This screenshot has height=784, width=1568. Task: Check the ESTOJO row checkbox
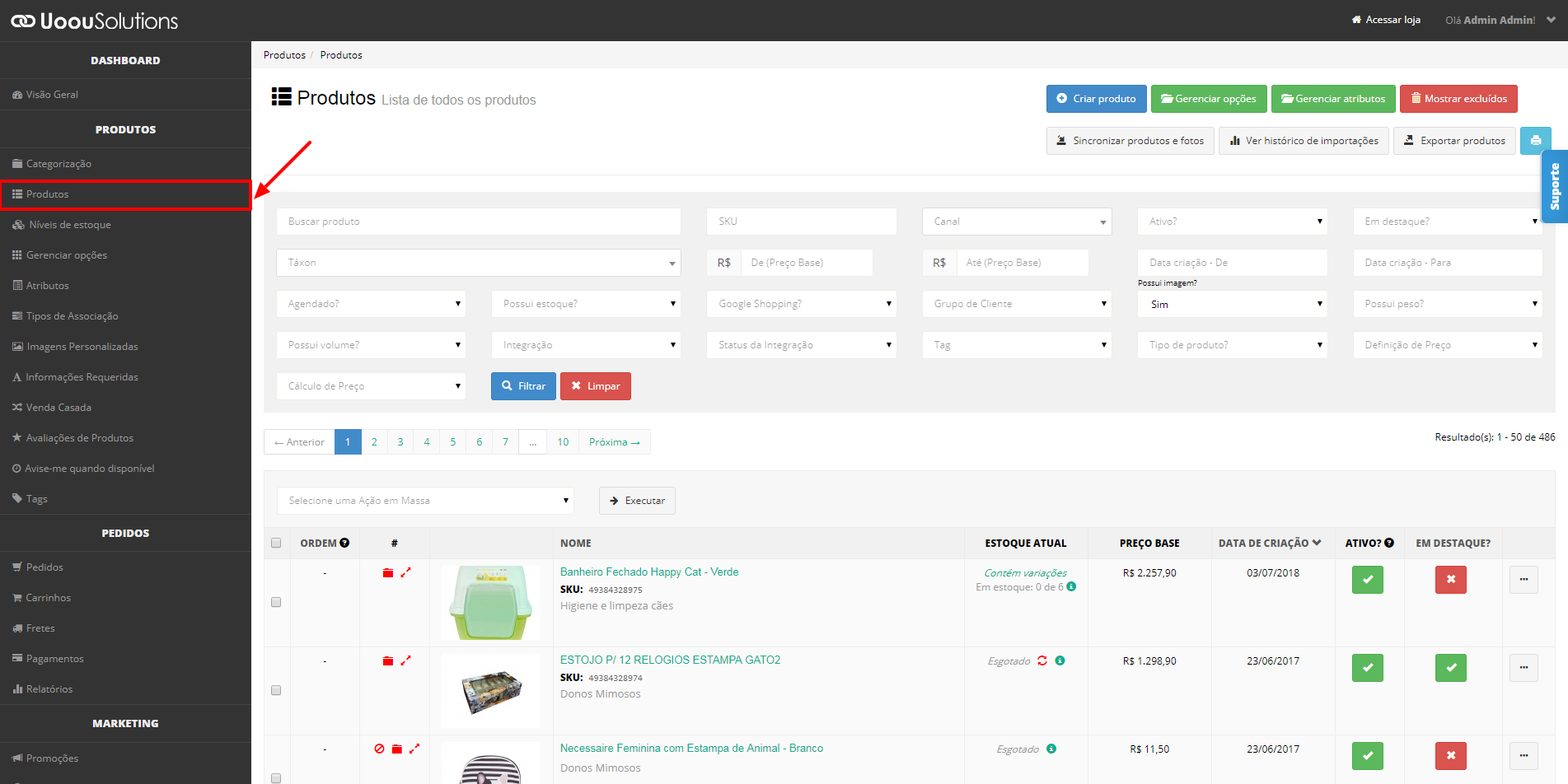[276, 690]
